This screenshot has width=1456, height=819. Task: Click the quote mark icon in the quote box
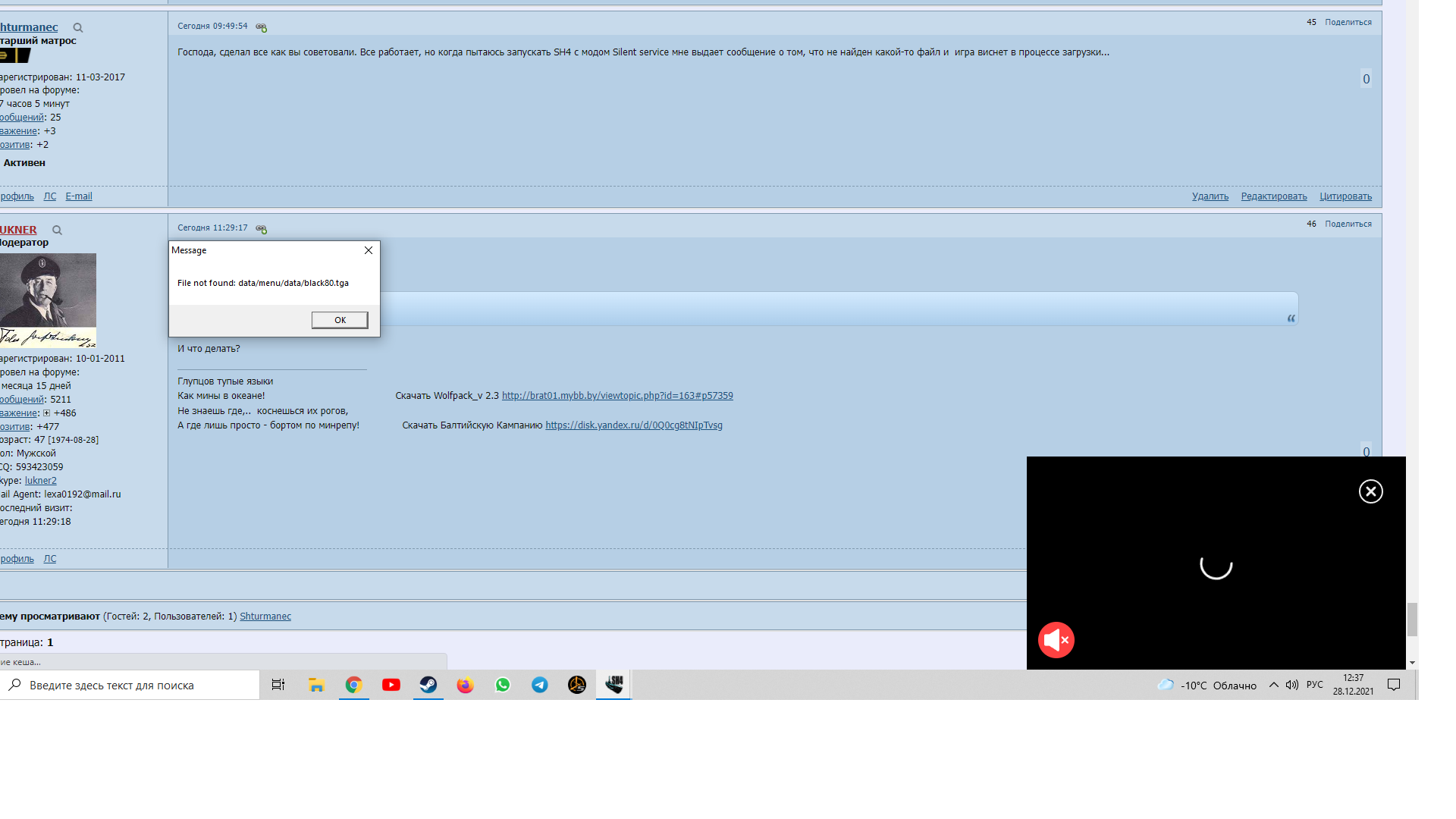[1291, 318]
